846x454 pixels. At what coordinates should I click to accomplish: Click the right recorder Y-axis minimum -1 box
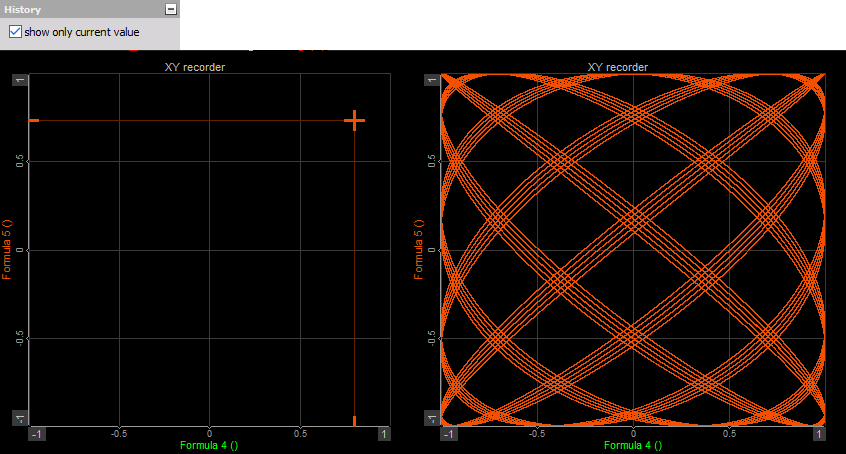click(x=432, y=418)
